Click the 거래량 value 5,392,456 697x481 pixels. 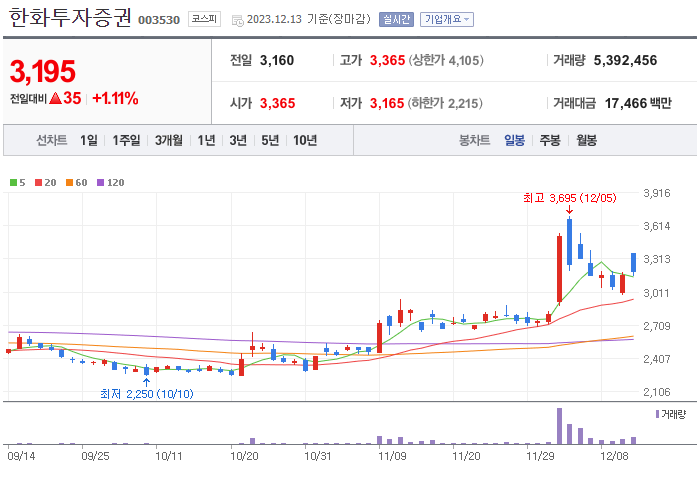coord(625,60)
